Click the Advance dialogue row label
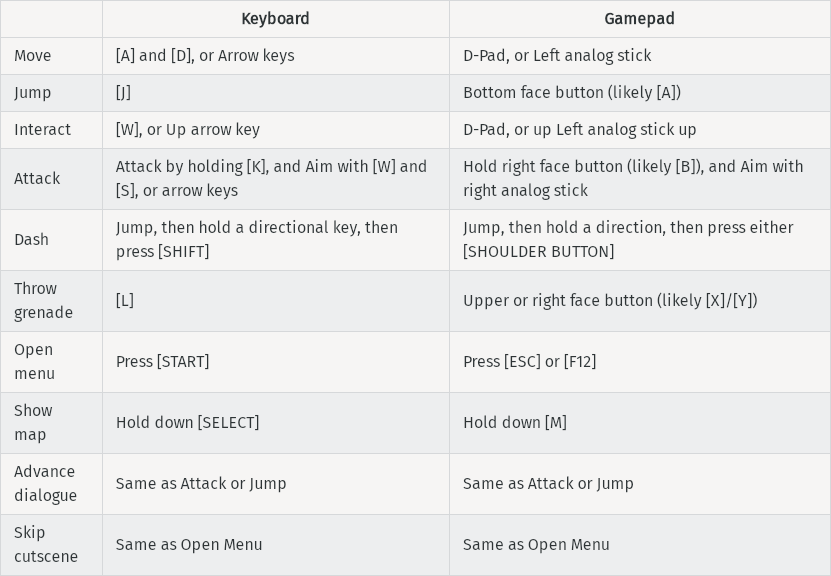 [x=45, y=484]
